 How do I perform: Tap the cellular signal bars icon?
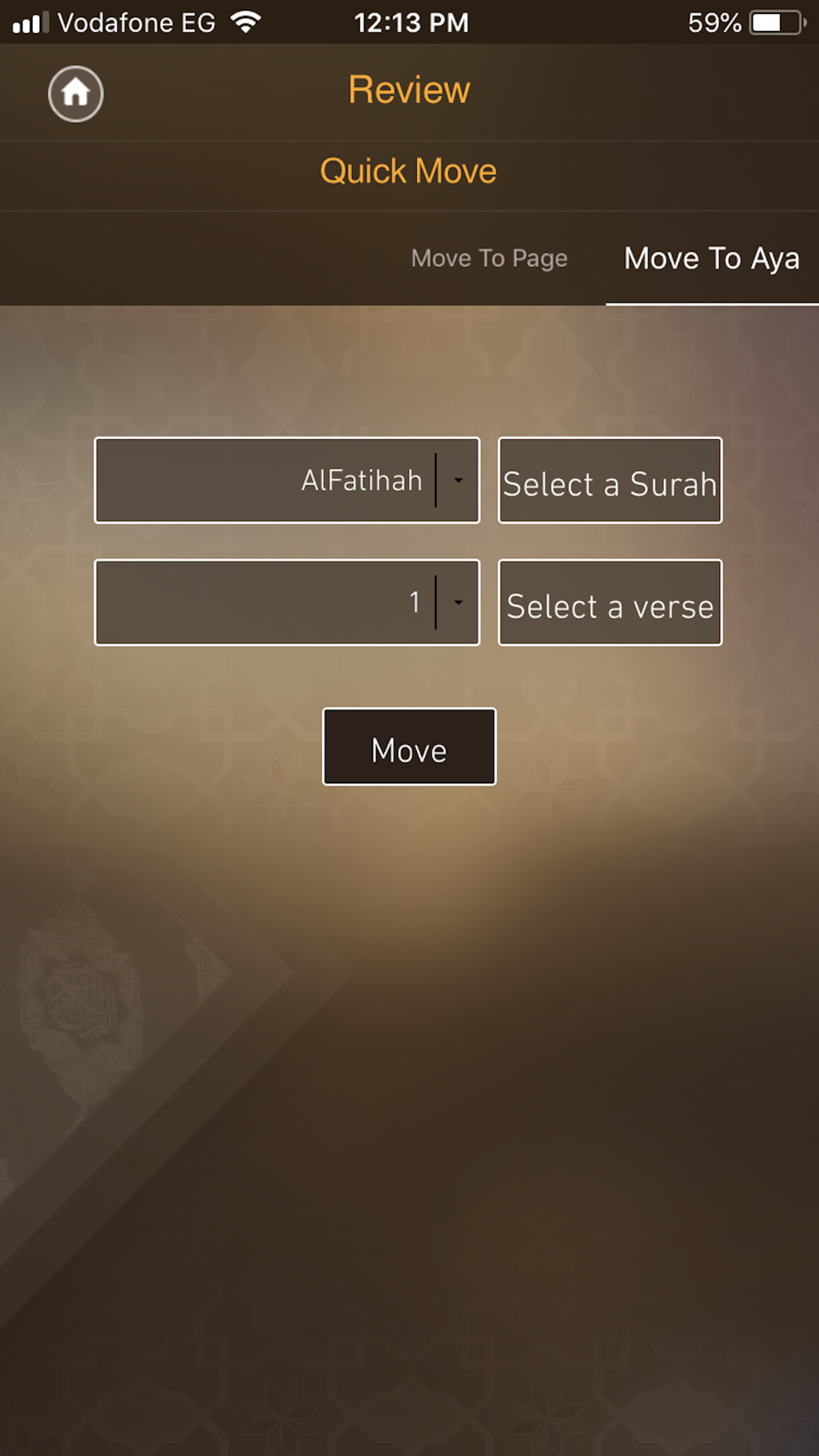30,22
